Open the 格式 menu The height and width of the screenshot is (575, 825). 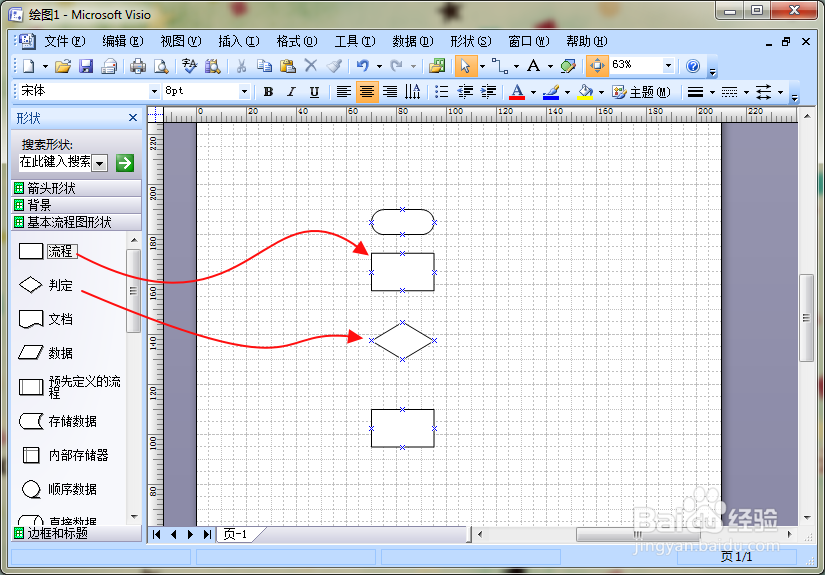[x=297, y=41]
